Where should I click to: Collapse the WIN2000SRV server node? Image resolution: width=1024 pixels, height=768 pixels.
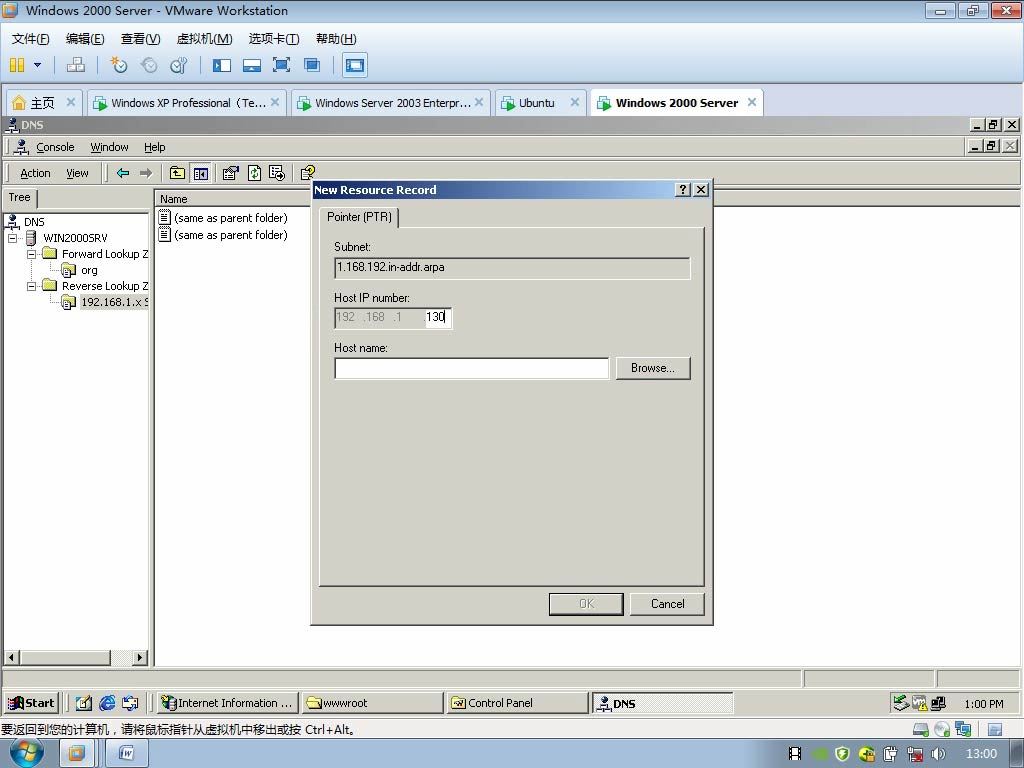(12, 238)
